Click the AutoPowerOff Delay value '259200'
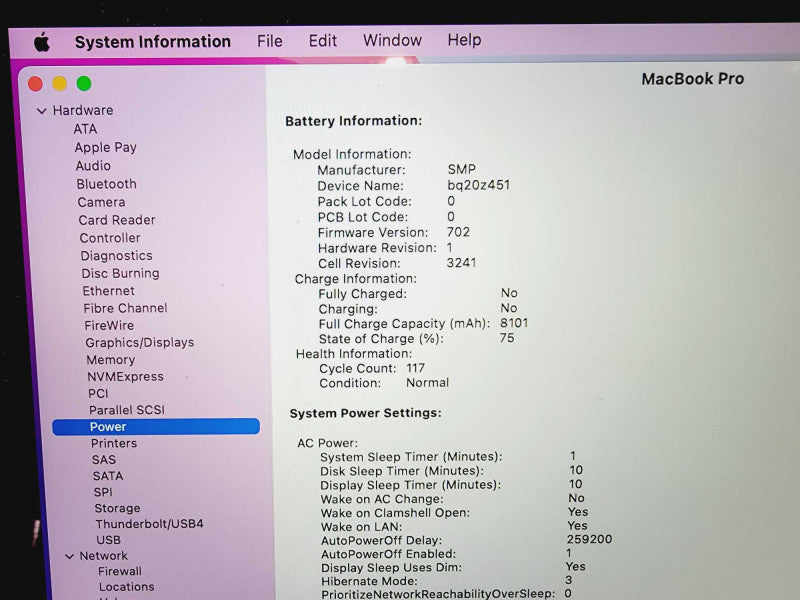800x600 pixels. pyautogui.click(x=589, y=539)
